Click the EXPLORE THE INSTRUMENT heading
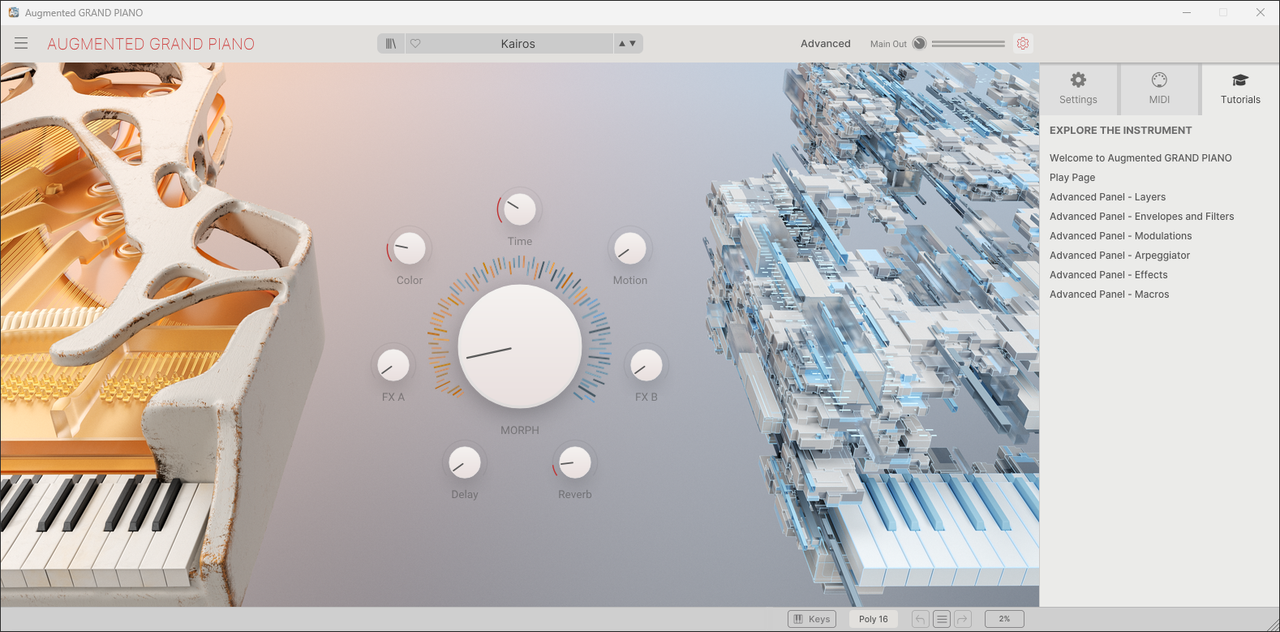The height and width of the screenshot is (632, 1280). [1120, 130]
